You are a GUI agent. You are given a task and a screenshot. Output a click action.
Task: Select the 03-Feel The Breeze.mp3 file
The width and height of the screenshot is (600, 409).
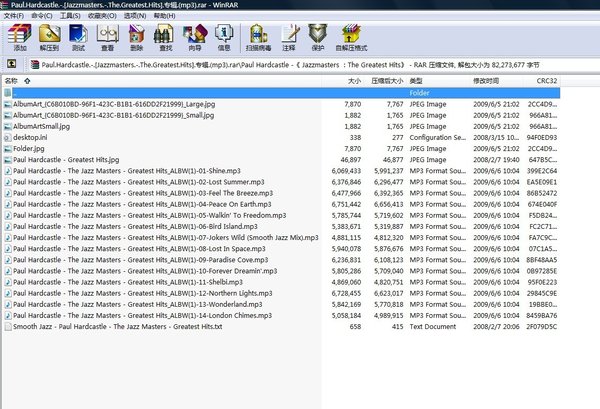pyautogui.click(x=143, y=193)
